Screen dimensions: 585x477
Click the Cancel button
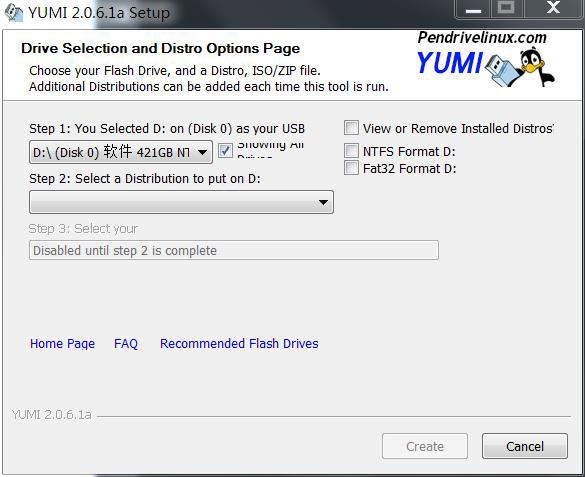(x=525, y=446)
